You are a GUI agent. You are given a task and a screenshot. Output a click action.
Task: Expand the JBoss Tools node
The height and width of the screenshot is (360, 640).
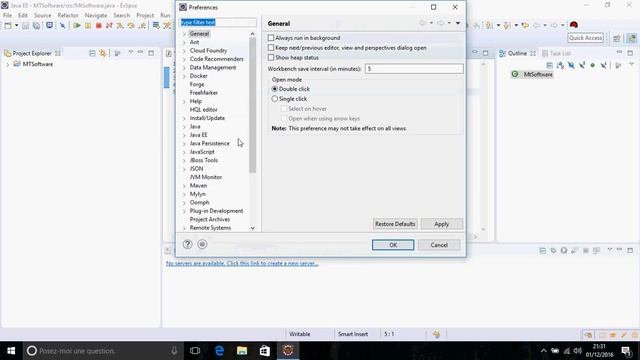[184, 160]
